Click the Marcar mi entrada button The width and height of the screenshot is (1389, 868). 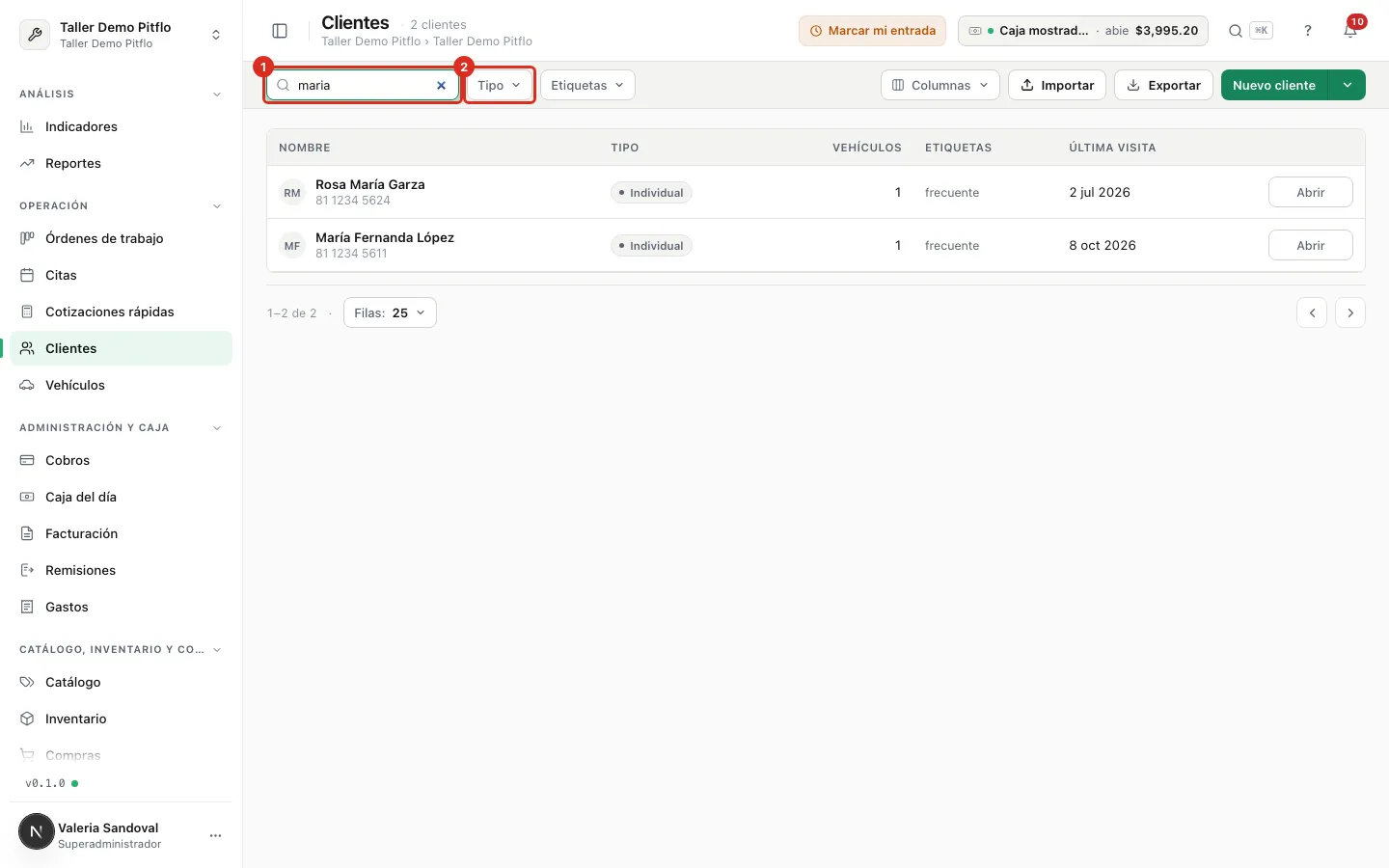(872, 31)
